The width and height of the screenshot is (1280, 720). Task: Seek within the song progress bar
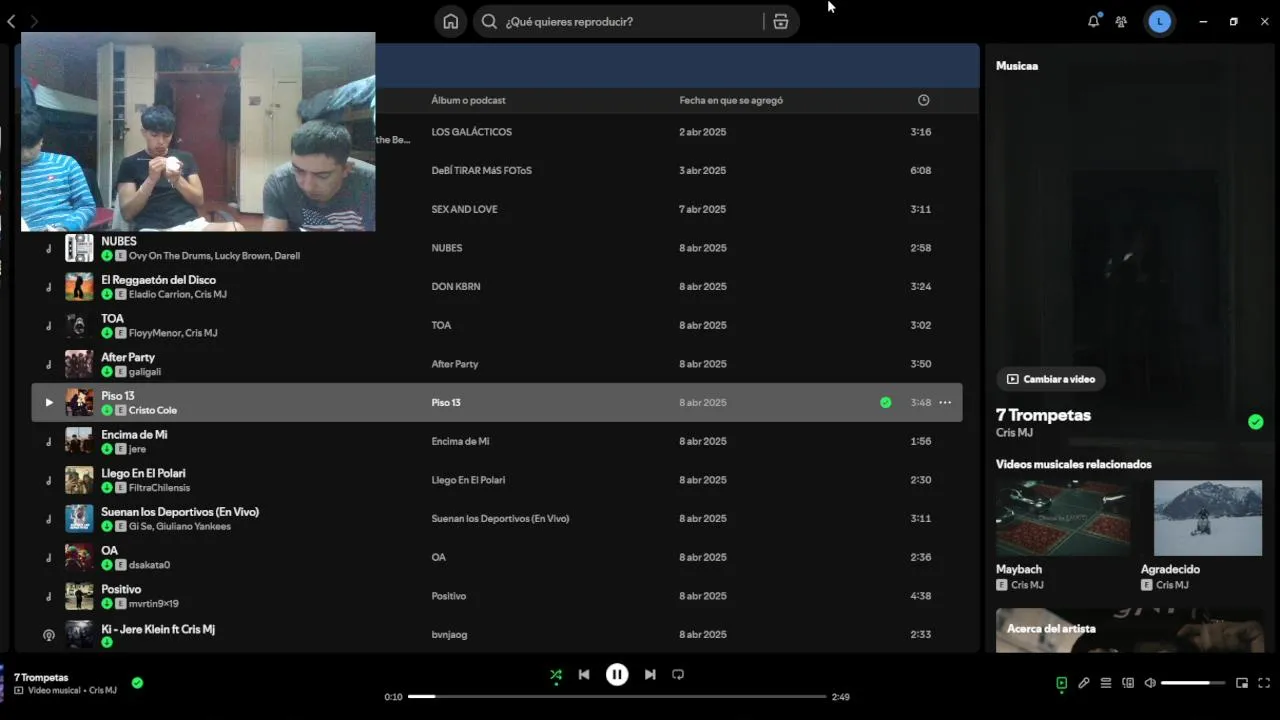tap(617, 696)
